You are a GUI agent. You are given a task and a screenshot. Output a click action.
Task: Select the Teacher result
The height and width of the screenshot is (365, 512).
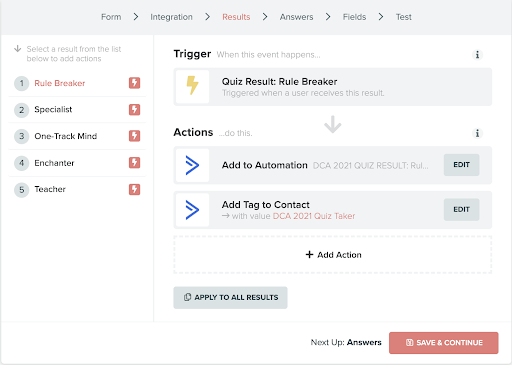click(x=77, y=189)
